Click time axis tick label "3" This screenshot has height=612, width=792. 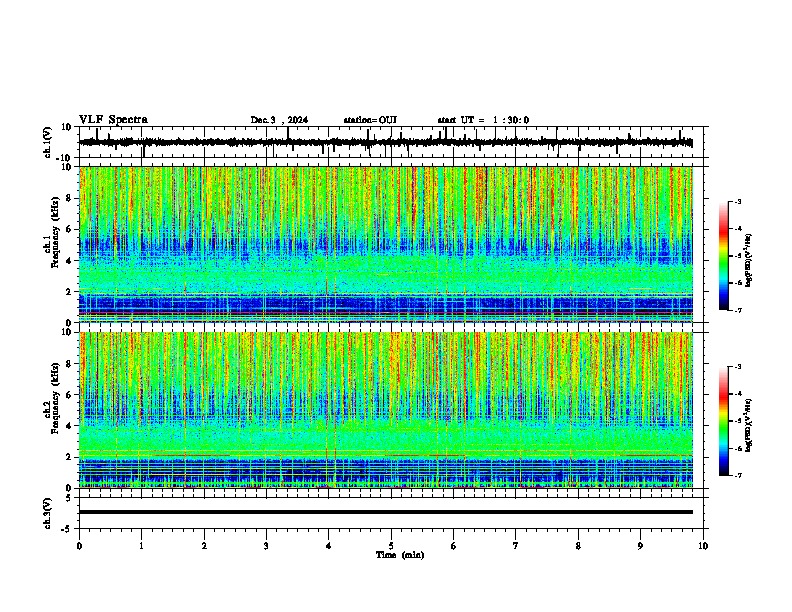pyautogui.click(x=266, y=546)
